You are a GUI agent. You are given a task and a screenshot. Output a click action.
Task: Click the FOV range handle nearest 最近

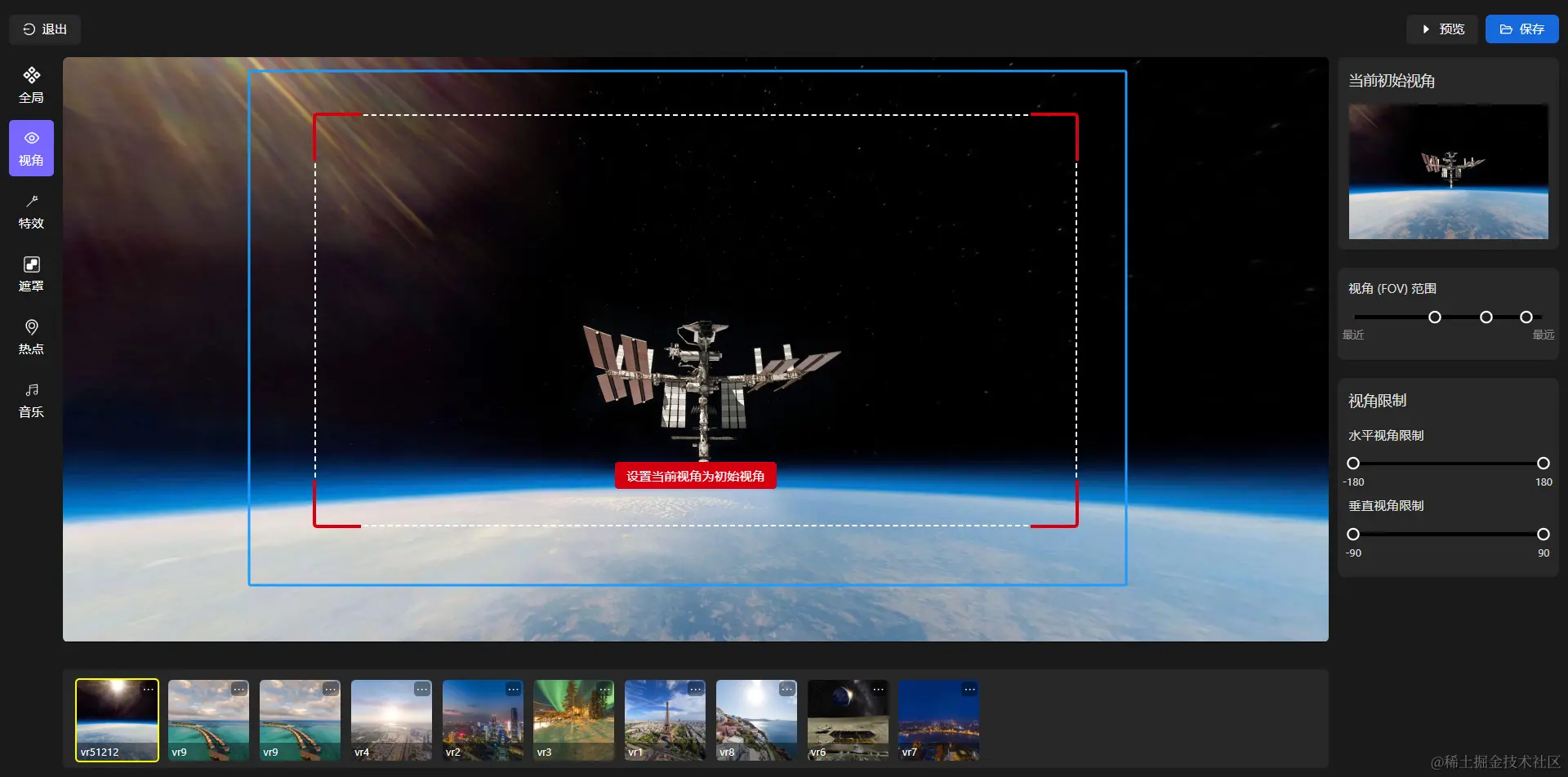(x=1435, y=317)
